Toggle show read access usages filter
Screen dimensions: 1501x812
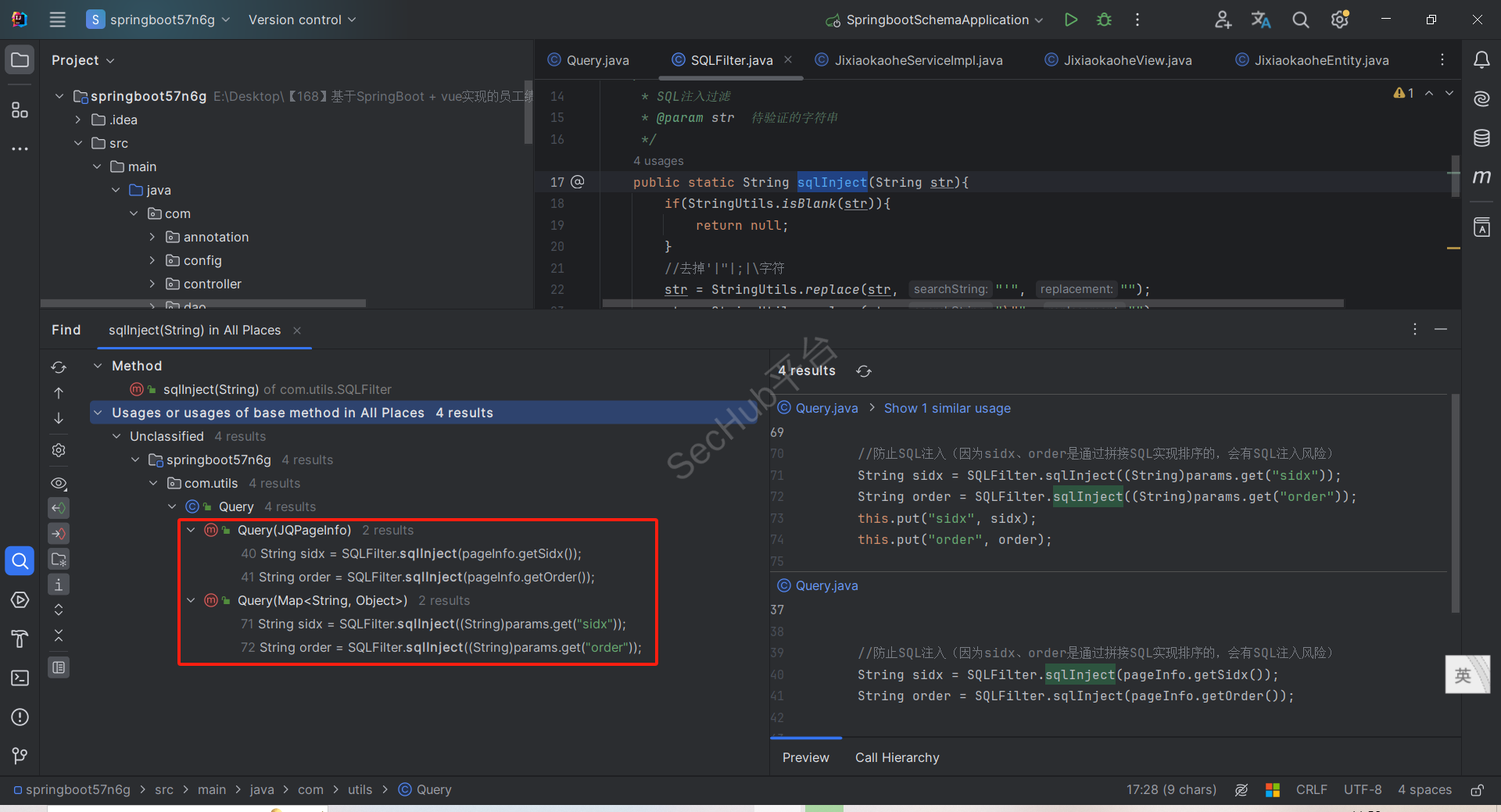(59, 508)
